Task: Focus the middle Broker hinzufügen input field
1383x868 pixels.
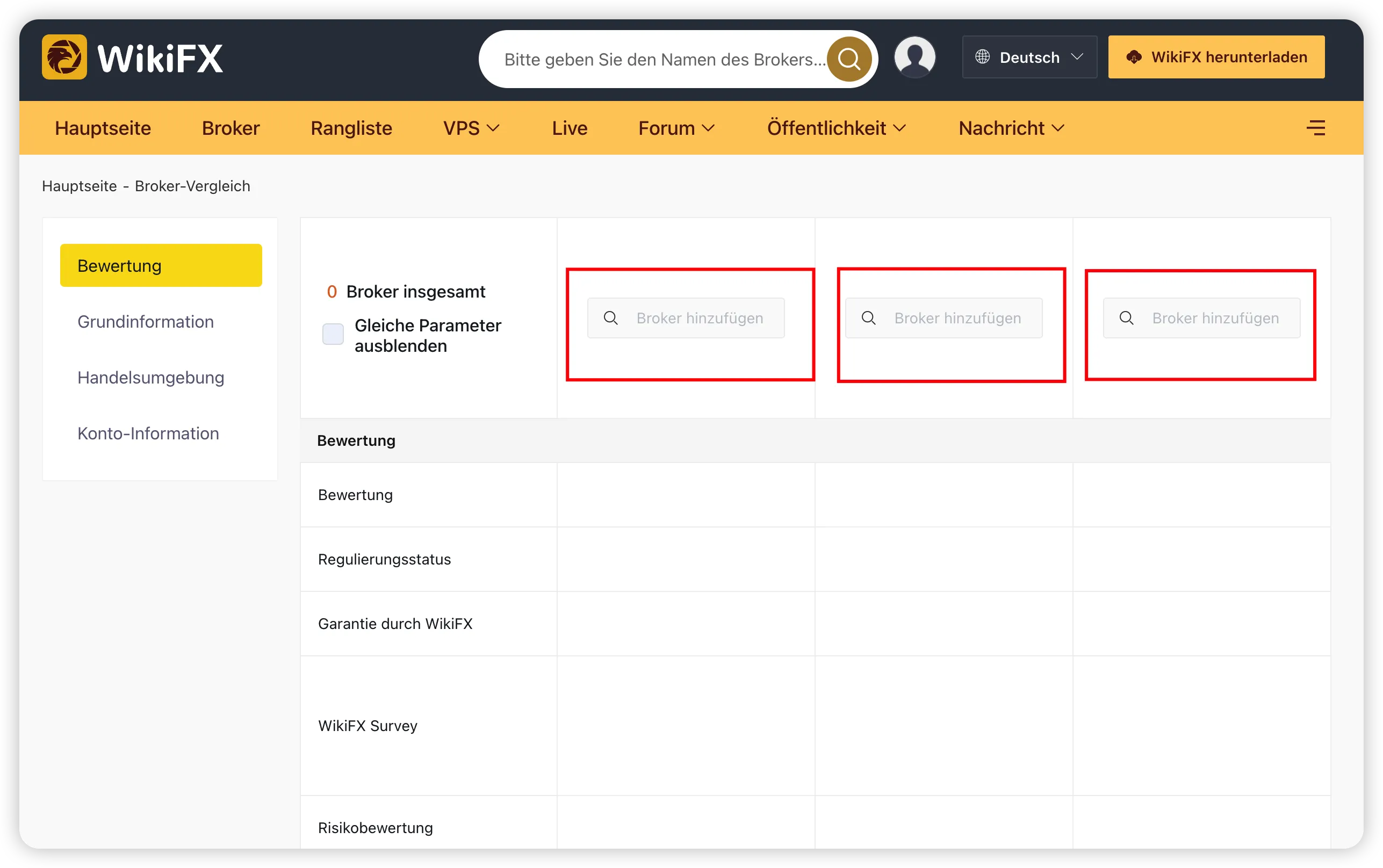Action: pyautogui.click(x=943, y=318)
